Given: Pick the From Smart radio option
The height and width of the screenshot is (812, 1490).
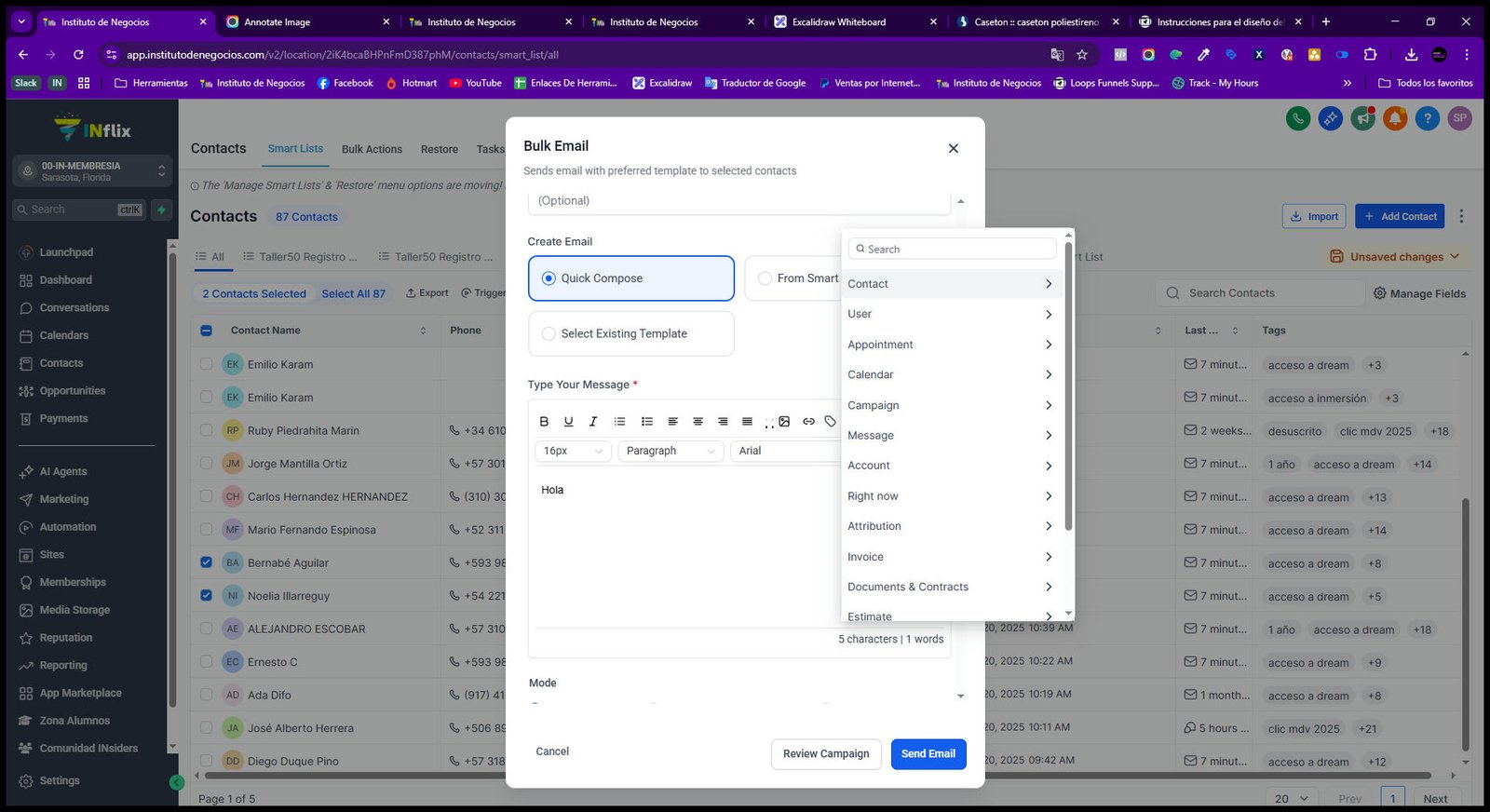Looking at the screenshot, I should click(765, 278).
